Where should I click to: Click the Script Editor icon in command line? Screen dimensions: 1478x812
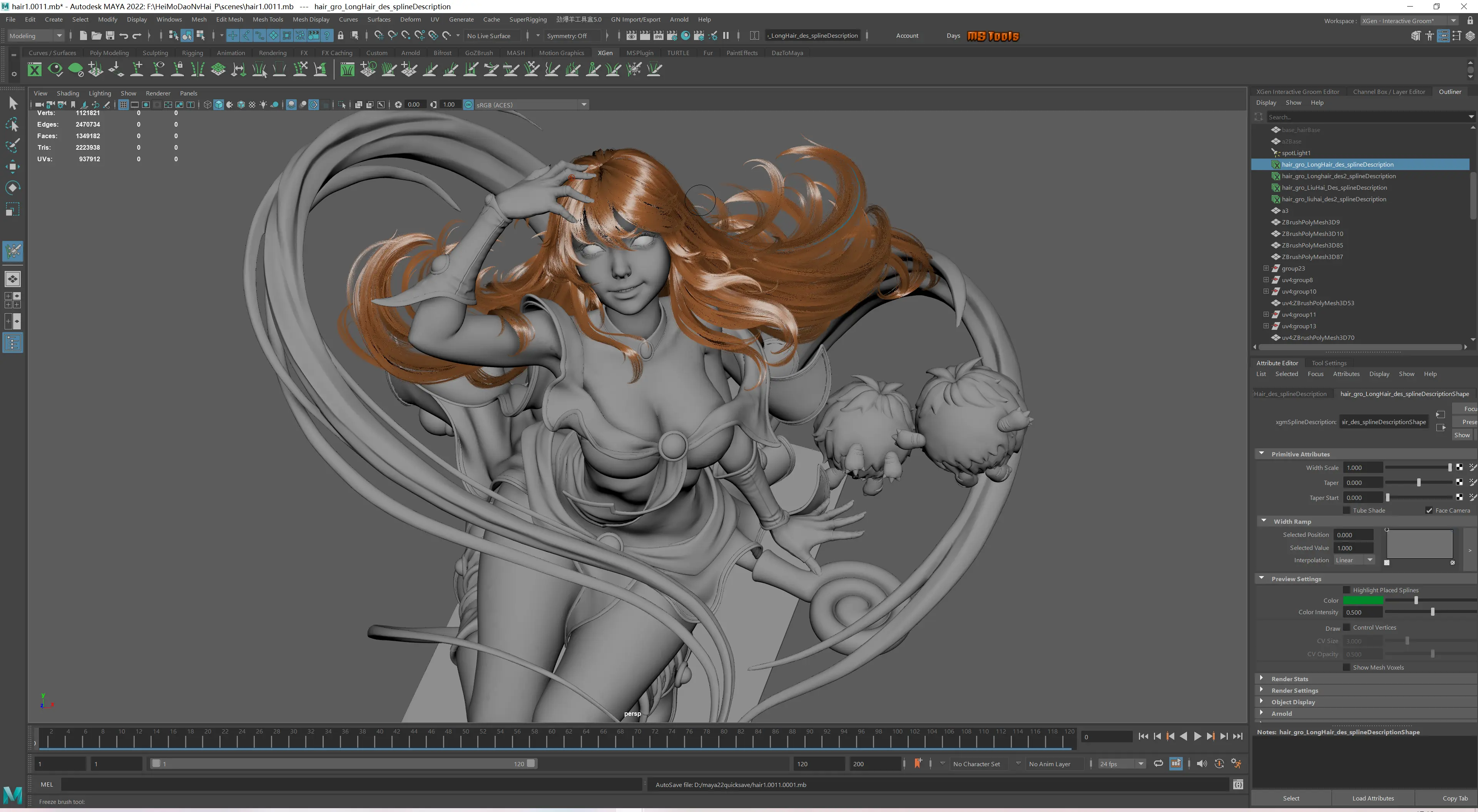coord(1237,784)
